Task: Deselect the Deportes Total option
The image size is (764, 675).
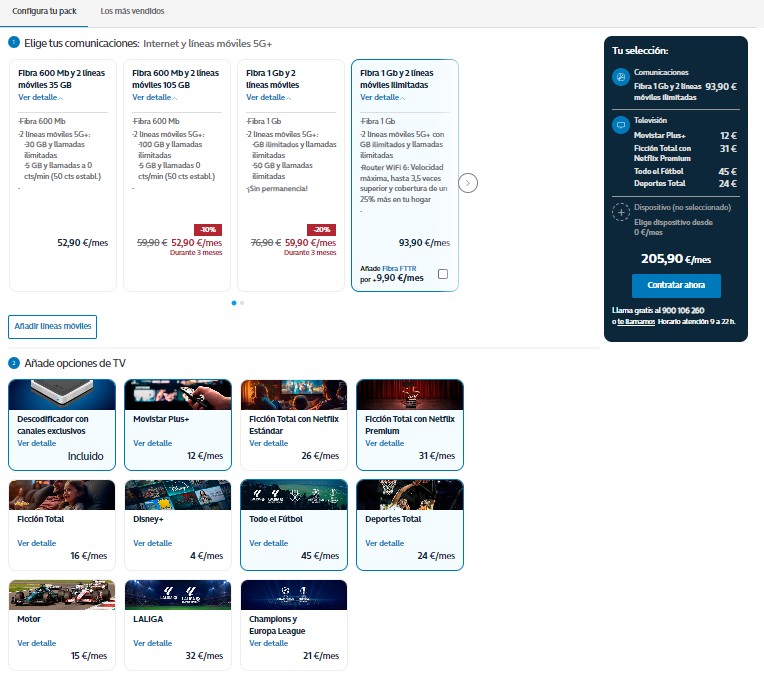Action: coord(409,524)
